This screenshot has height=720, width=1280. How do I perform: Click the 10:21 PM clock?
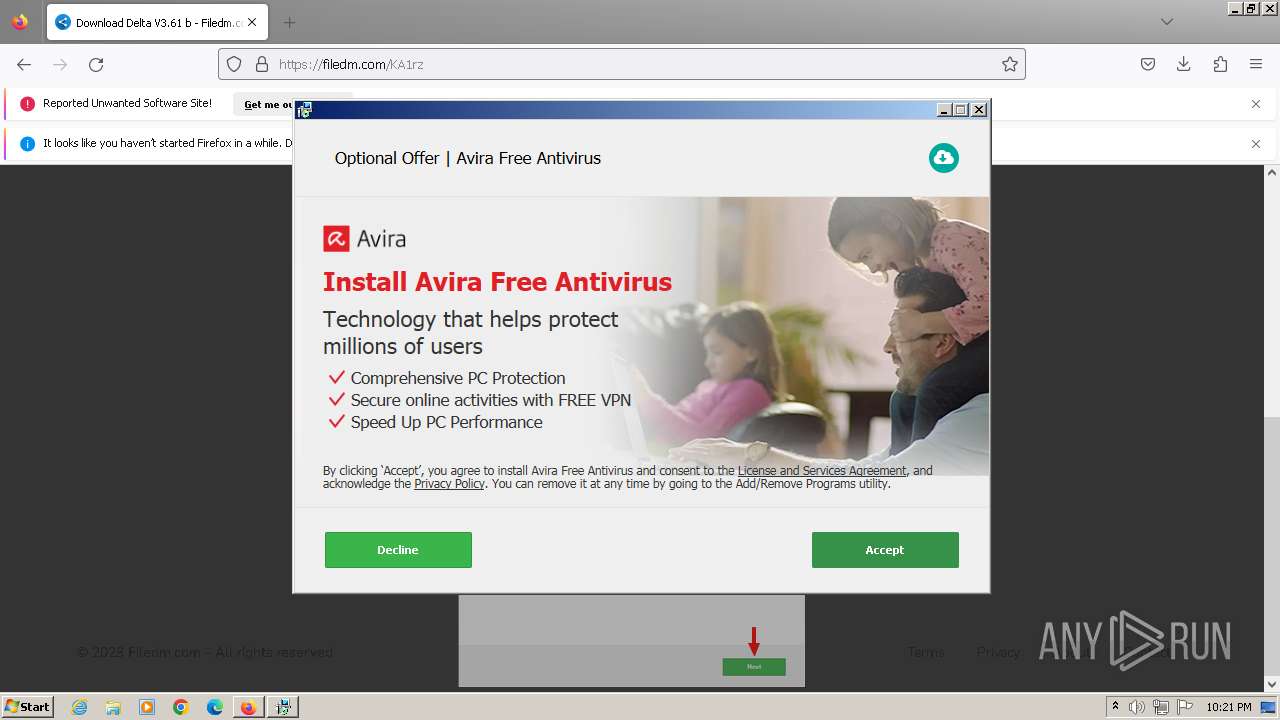tap(1229, 707)
